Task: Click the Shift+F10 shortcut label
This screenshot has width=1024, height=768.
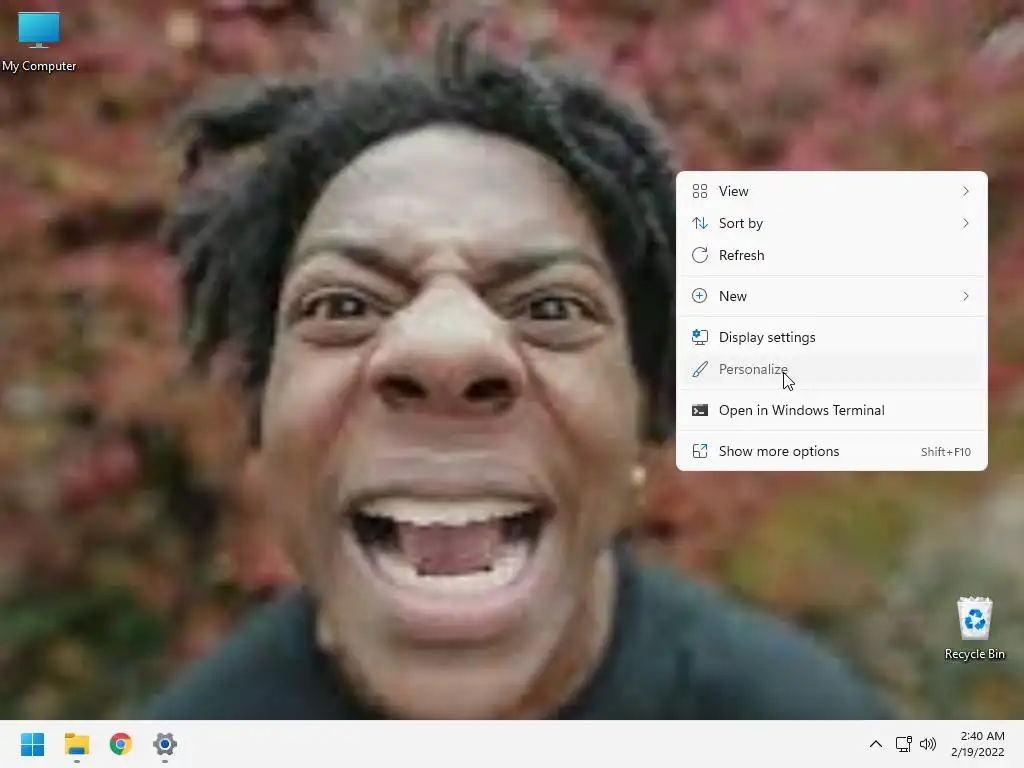Action: [x=946, y=452]
